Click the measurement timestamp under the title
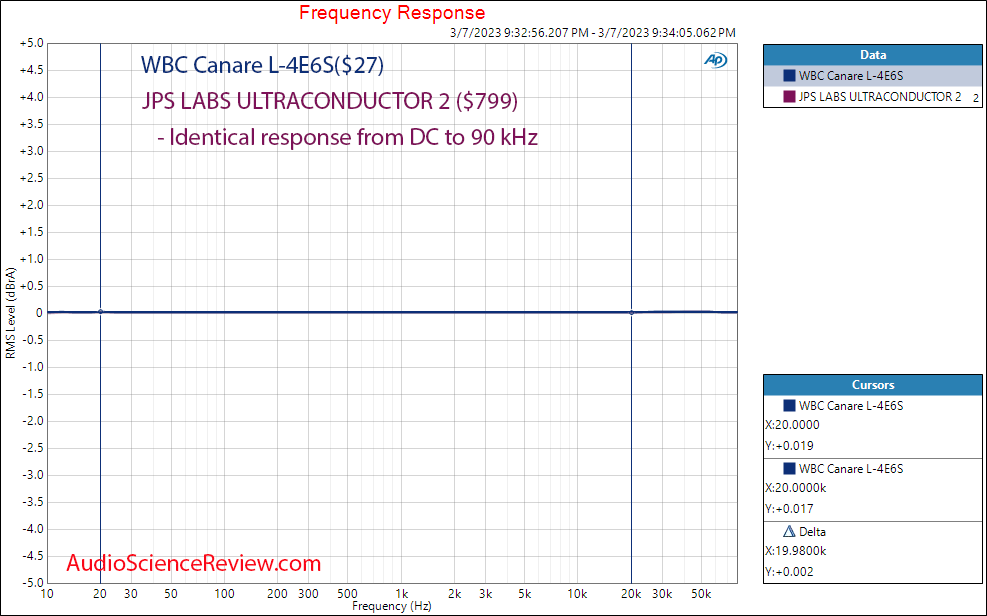987x616 pixels. [593, 33]
